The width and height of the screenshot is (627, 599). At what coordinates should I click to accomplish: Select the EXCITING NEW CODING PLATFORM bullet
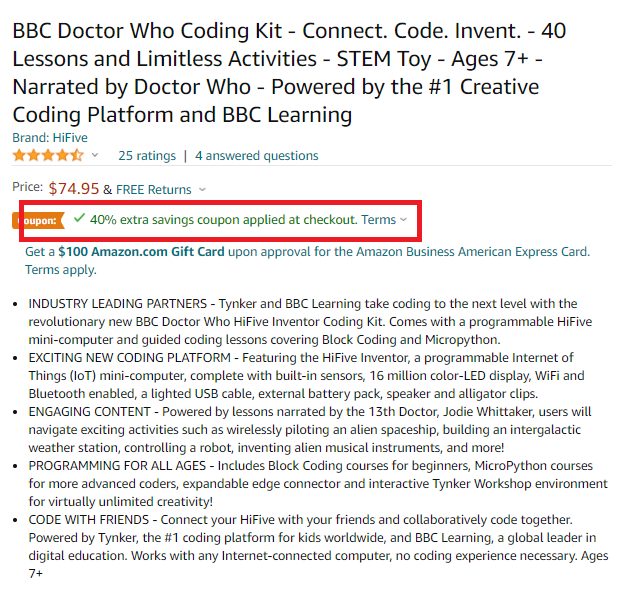point(306,375)
